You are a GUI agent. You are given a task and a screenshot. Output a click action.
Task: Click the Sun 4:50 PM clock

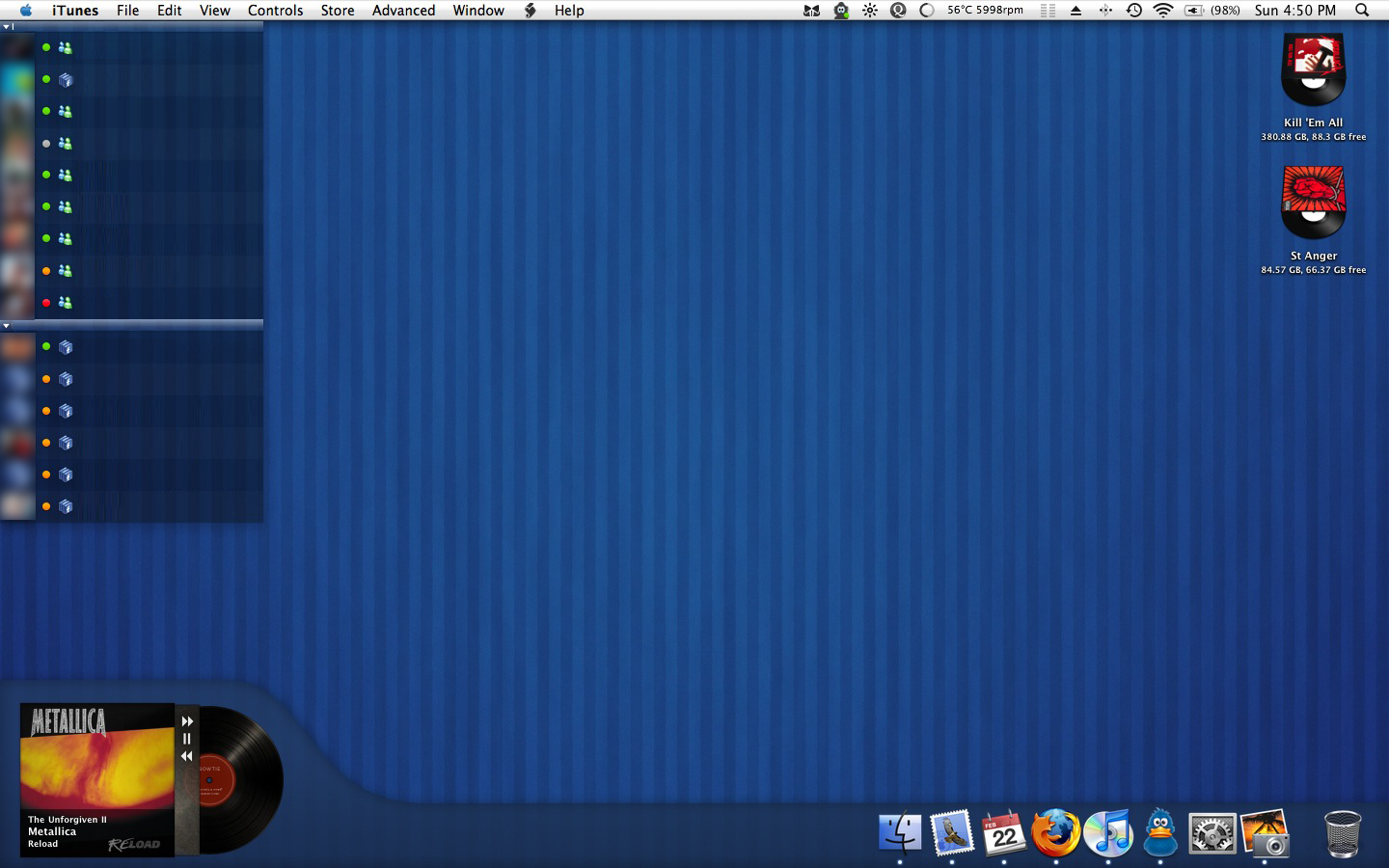1295,10
